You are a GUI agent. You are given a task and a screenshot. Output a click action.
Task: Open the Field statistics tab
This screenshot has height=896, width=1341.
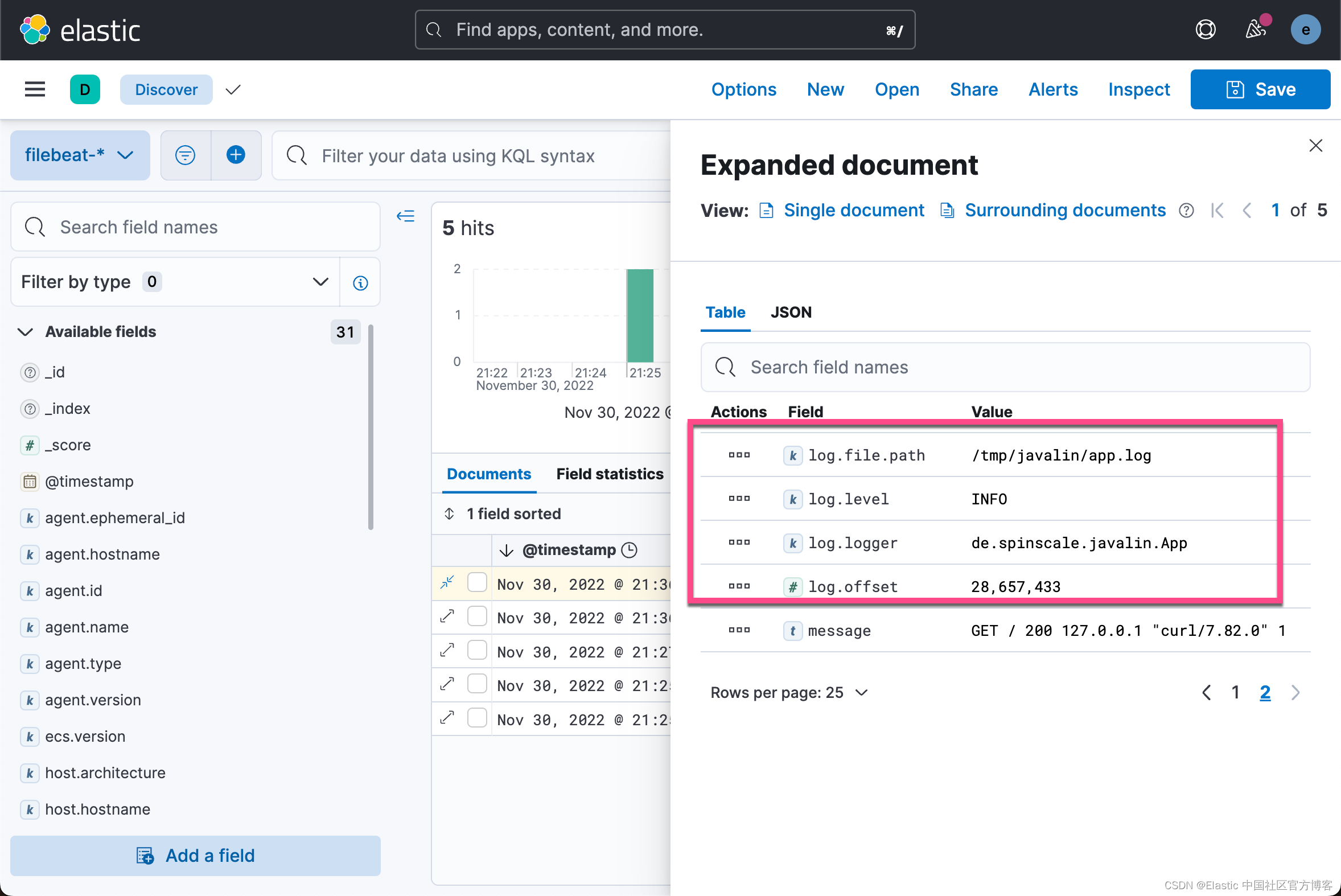tap(609, 474)
